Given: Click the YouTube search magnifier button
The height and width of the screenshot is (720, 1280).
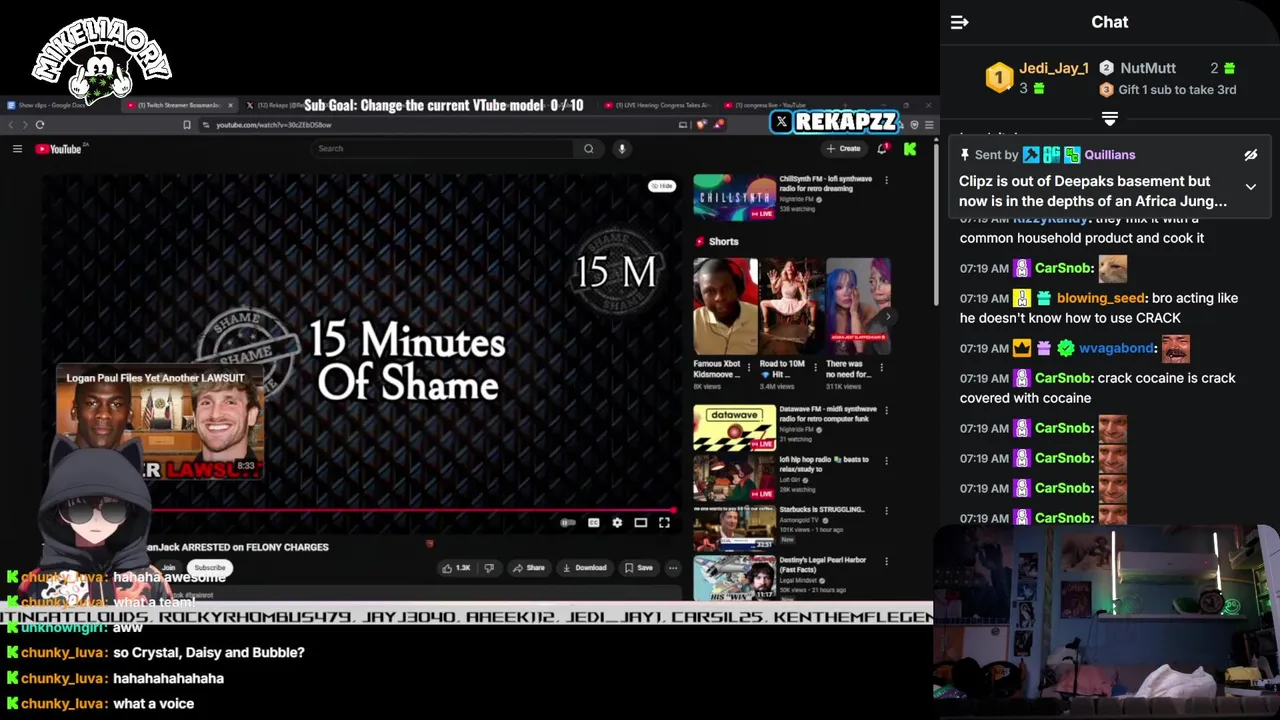Looking at the screenshot, I should (x=589, y=149).
